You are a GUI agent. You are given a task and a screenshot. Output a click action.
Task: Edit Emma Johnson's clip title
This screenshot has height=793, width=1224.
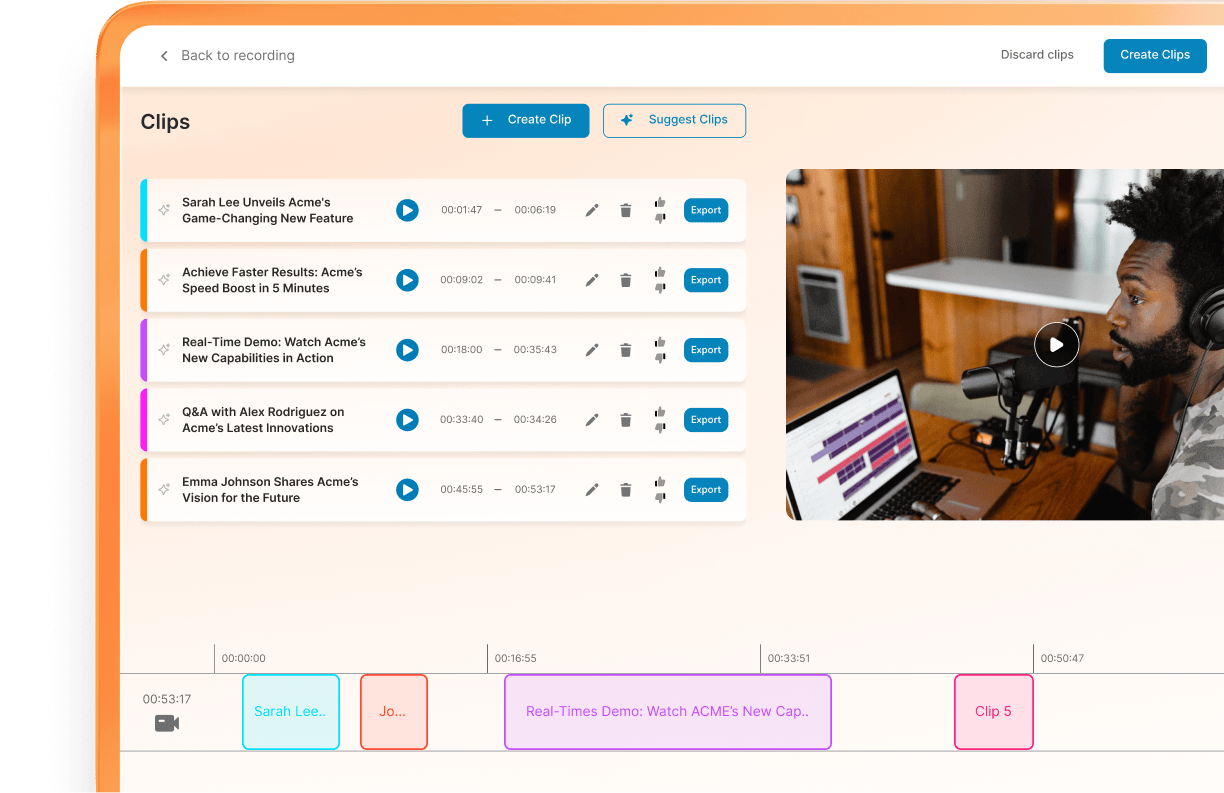[591, 489]
